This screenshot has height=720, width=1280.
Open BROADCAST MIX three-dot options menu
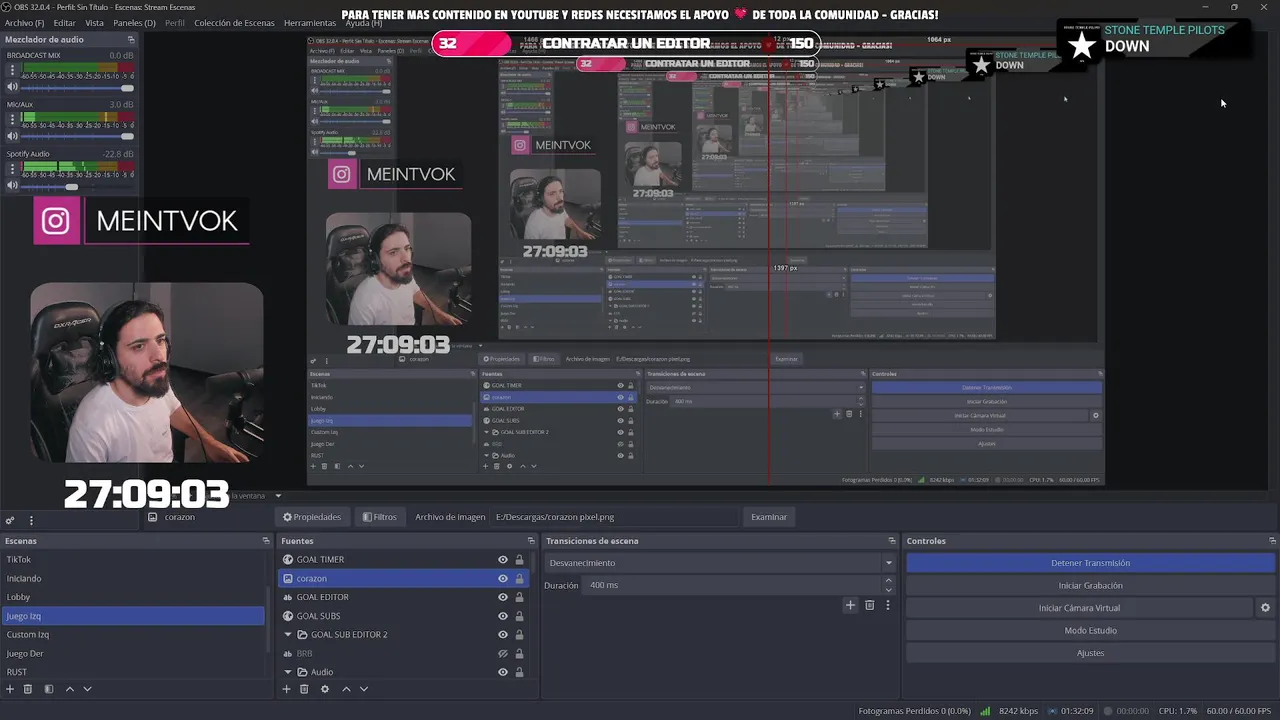pyautogui.click(x=12, y=70)
